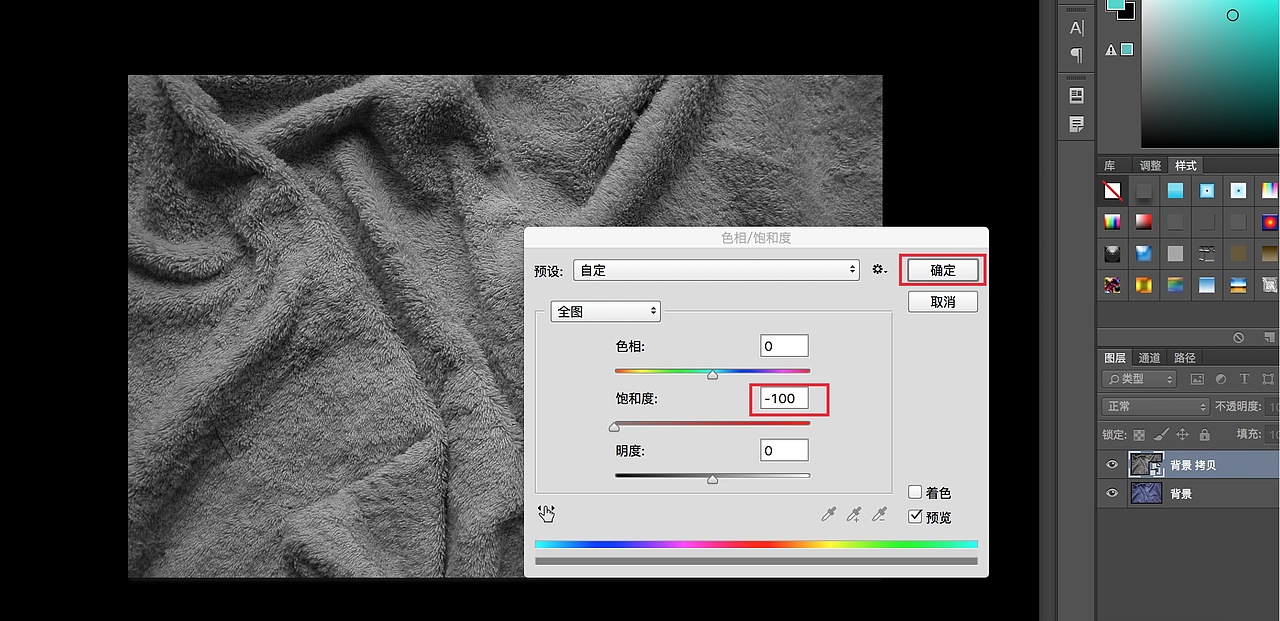
Task: Select the 背景 layer thumbnail
Action: (1145, 493)
